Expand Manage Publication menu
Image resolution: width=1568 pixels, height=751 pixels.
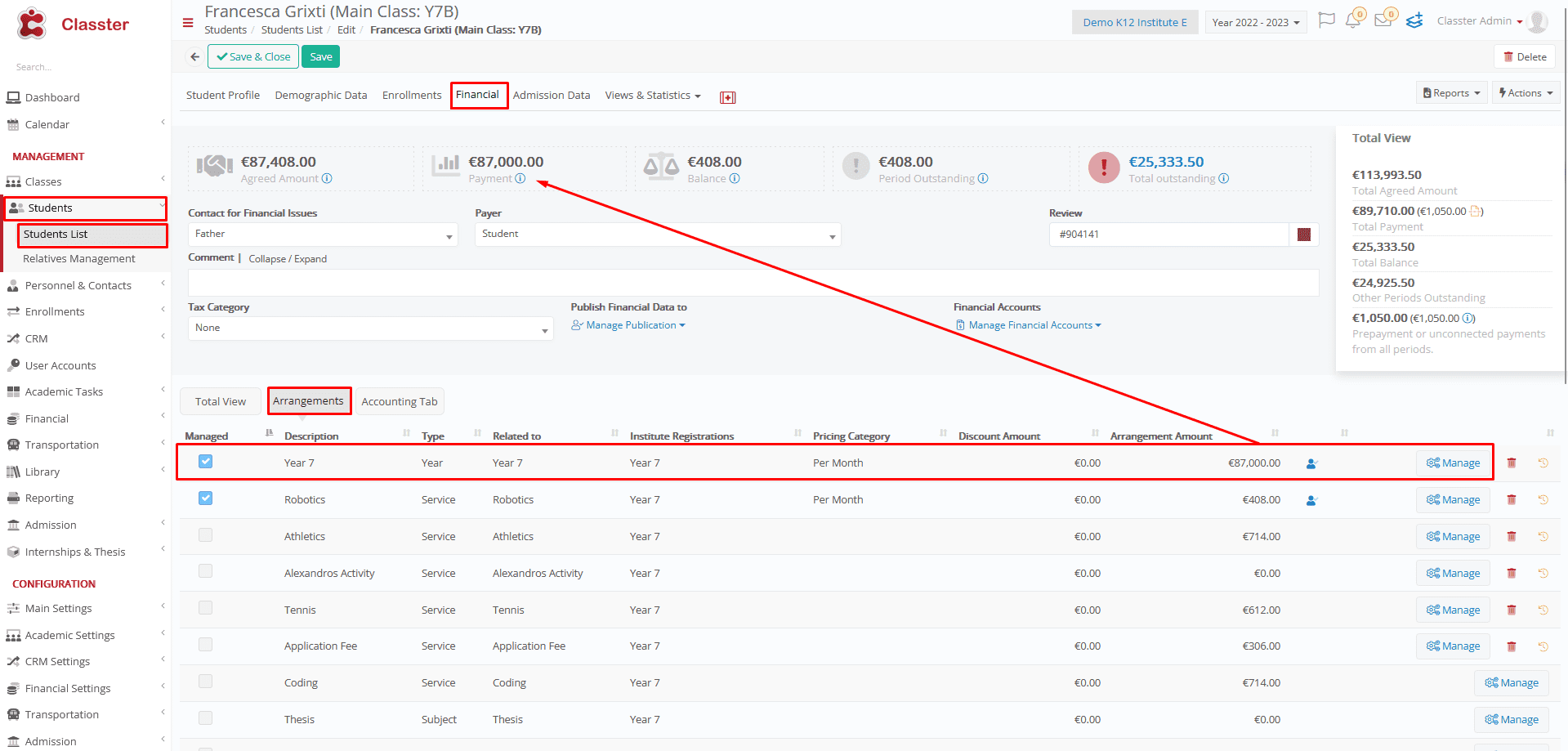tap(628, 325)
